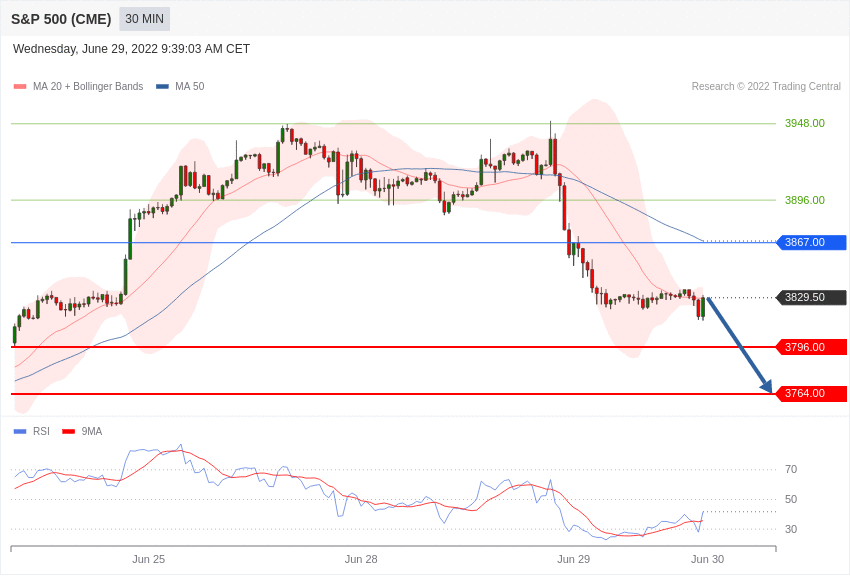
Task: Click the Research © 2022 Trading Central credit
Action: point(766,86)
